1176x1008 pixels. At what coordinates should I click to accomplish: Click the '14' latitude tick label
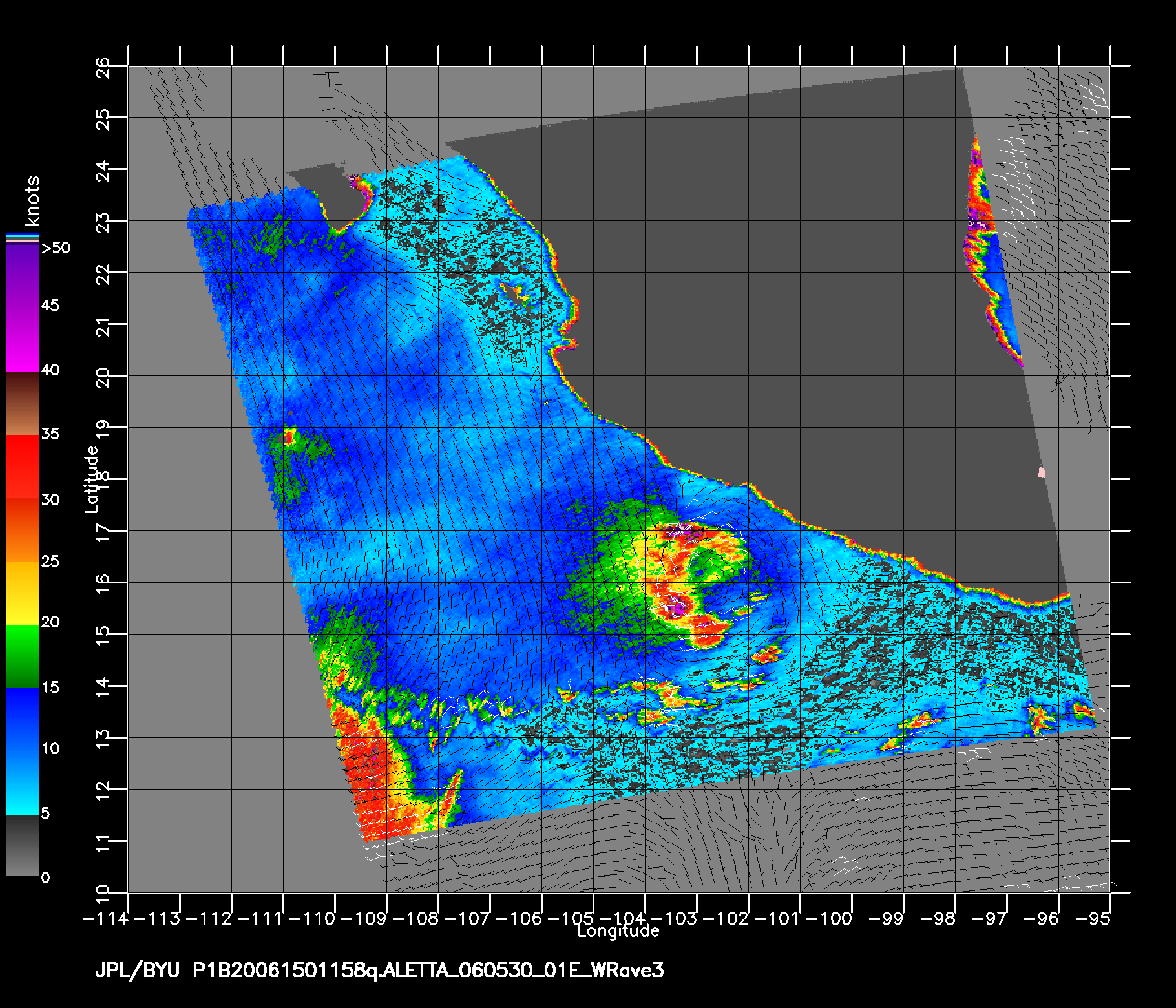103,688
